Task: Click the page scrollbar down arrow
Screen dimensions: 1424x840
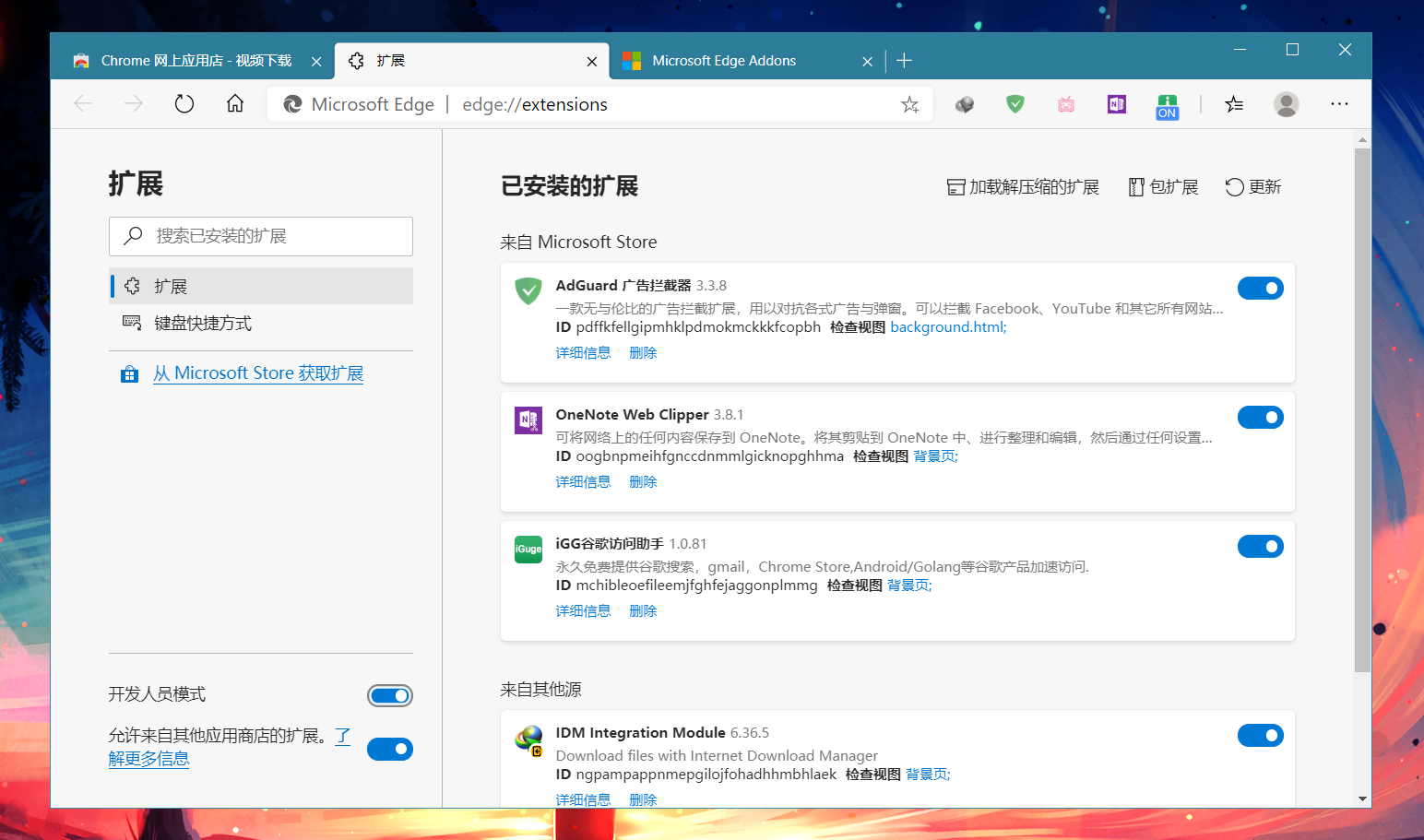Action: coord(1362,799)
